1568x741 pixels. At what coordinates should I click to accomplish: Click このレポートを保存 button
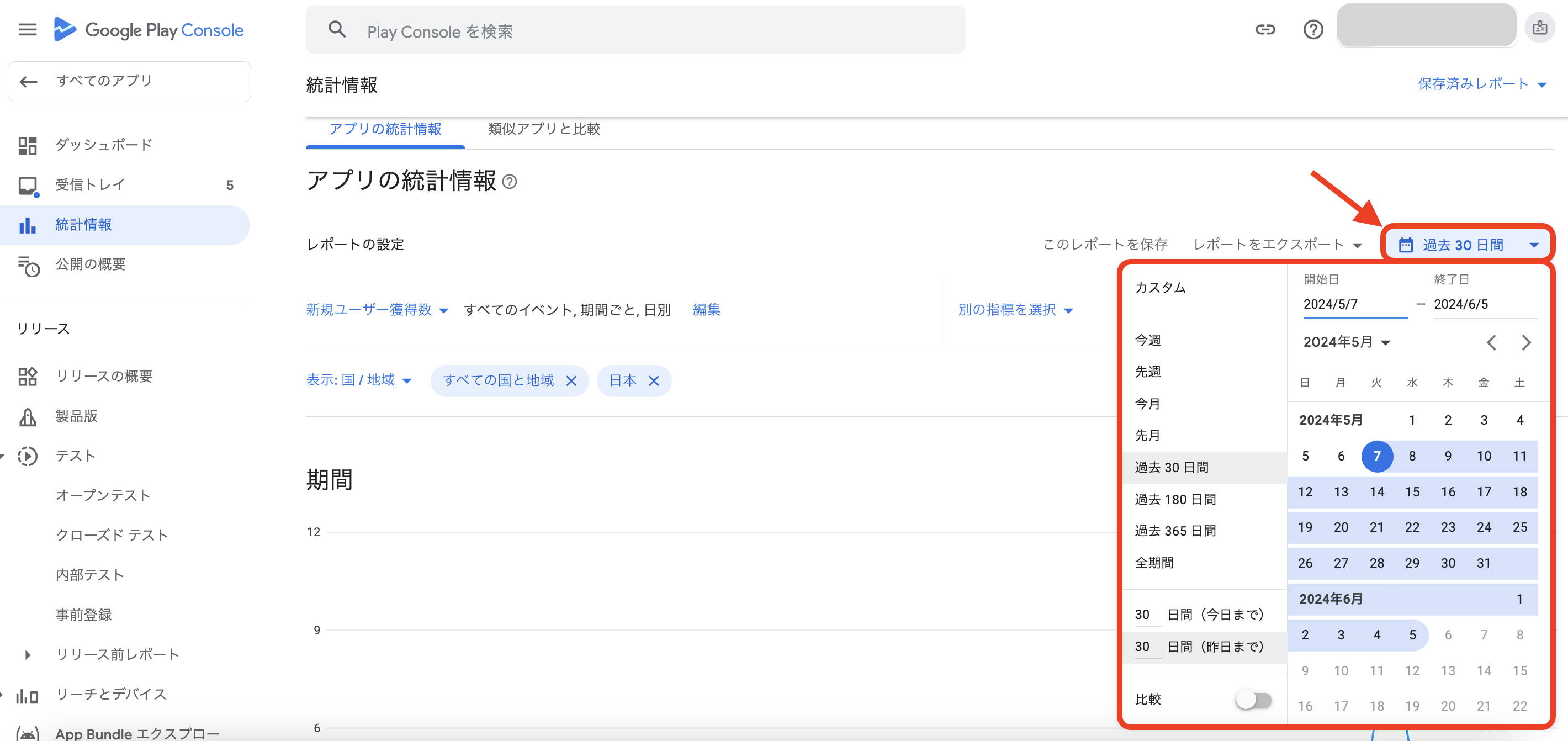1105,245
